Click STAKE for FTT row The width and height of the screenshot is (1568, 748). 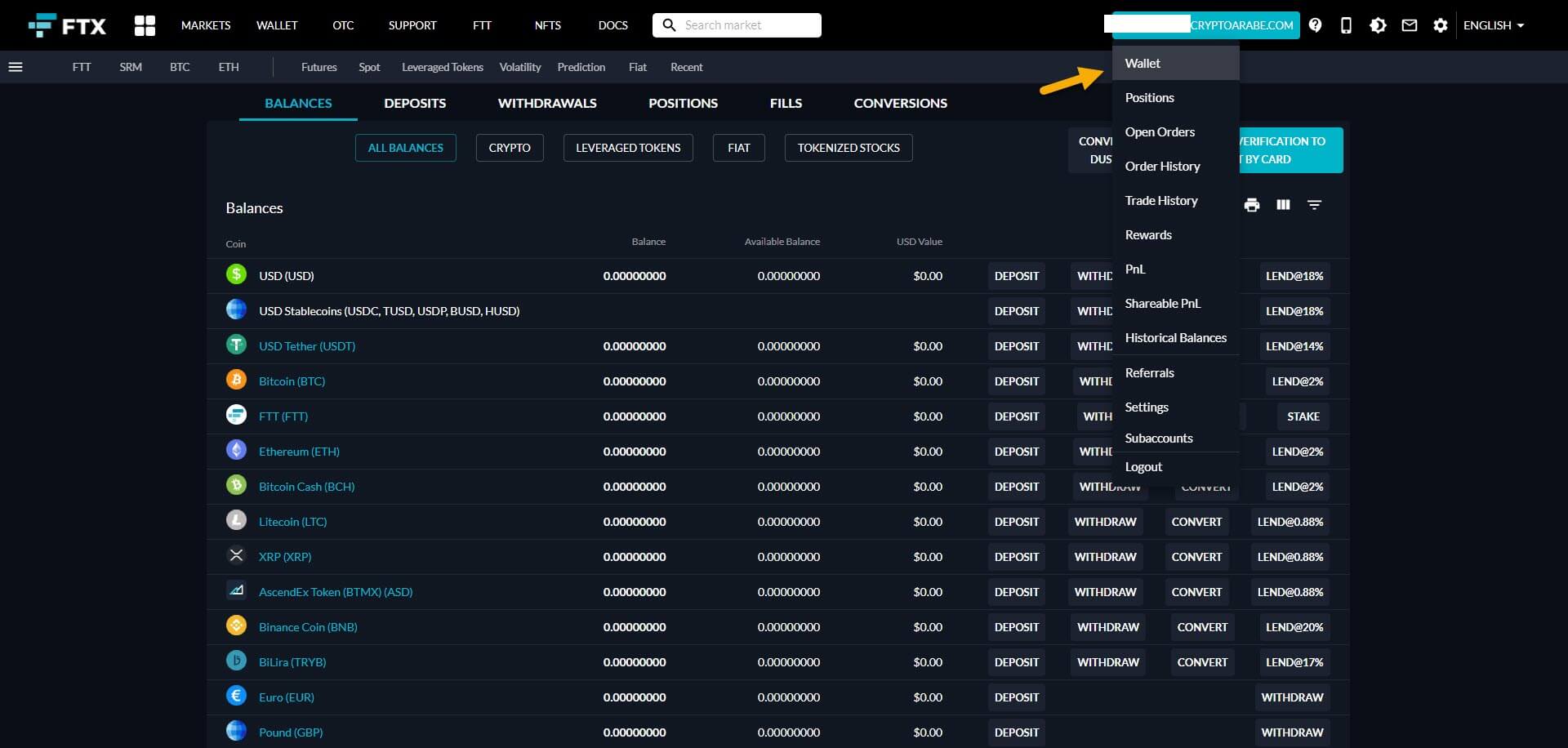[x=1303, y=416]
